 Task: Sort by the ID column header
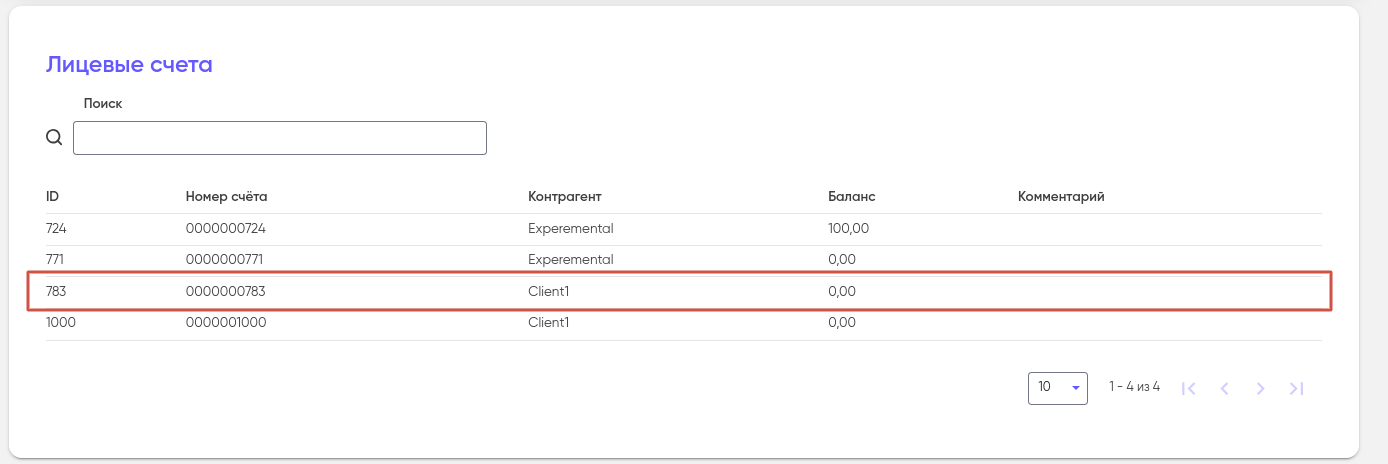[x=53, y=196]
